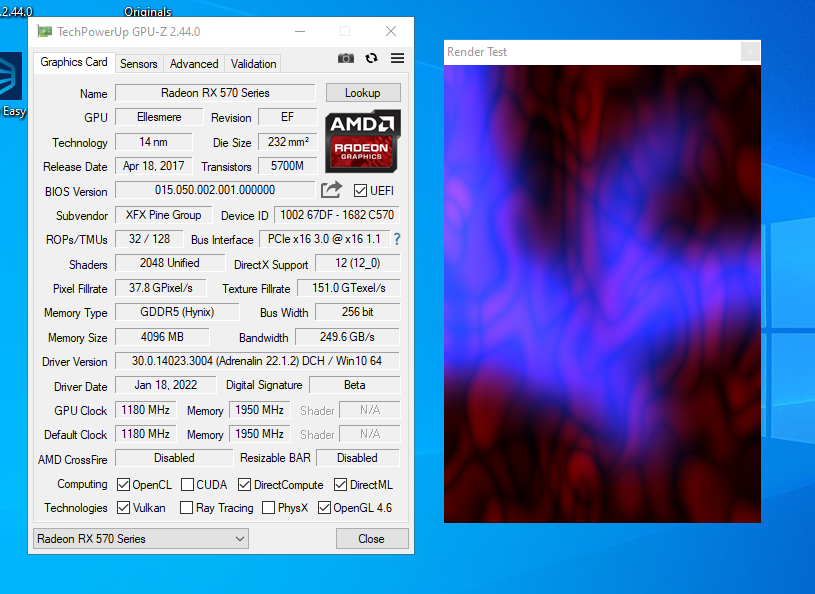Screen dimensions: 815x594
Task: Click the Subvendor value XFX Pine Group
Action: click(163, 215)
